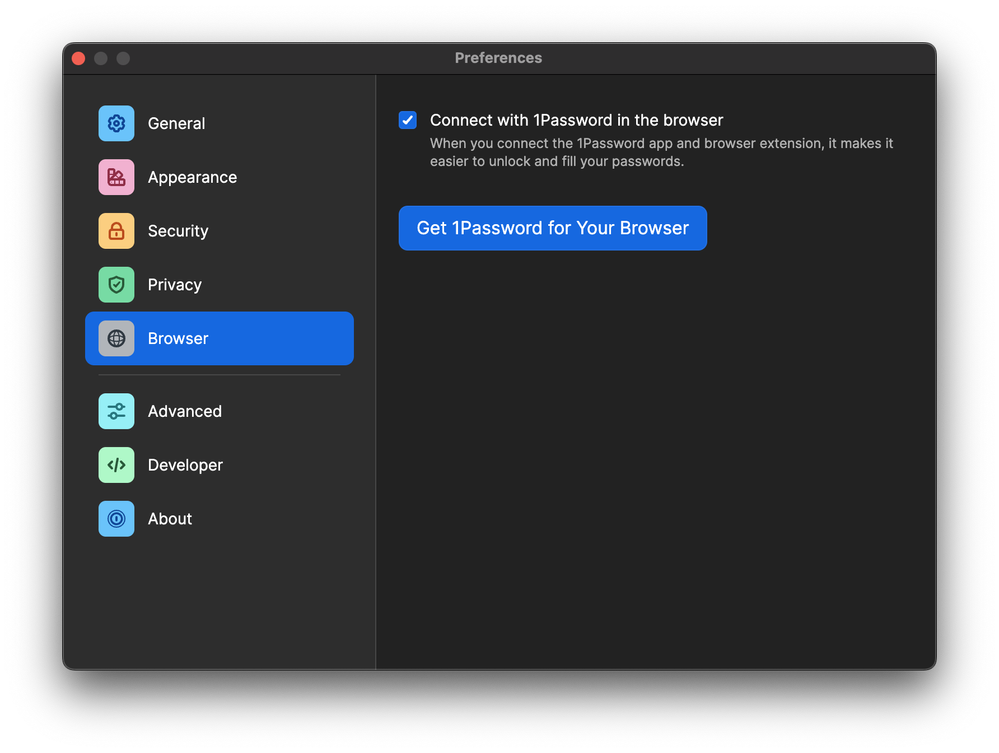Image resolution: width=999 pixels, height=753 pixels.
Task: Show the About text label
Action: coord(169,519)
